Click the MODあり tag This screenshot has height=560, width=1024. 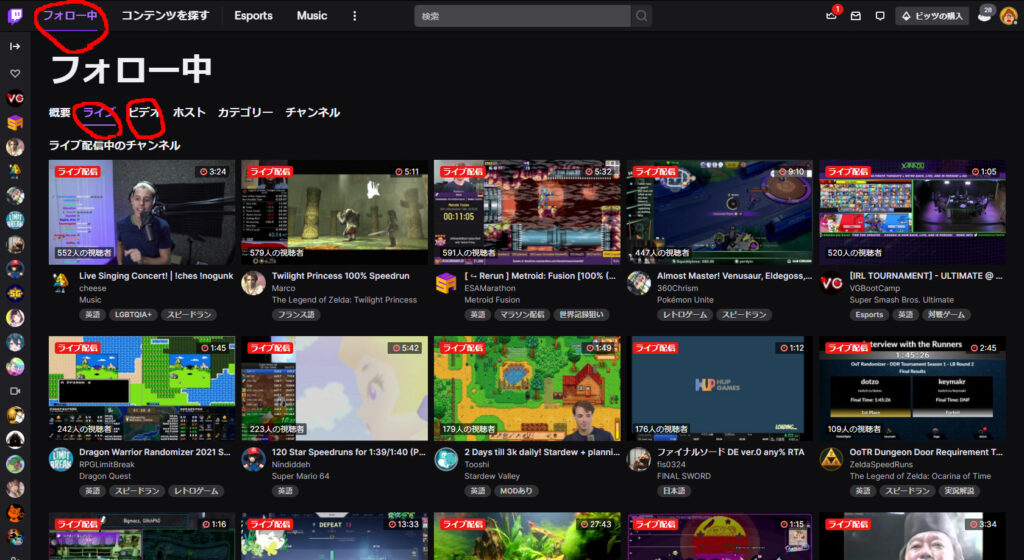click(516, 491)
